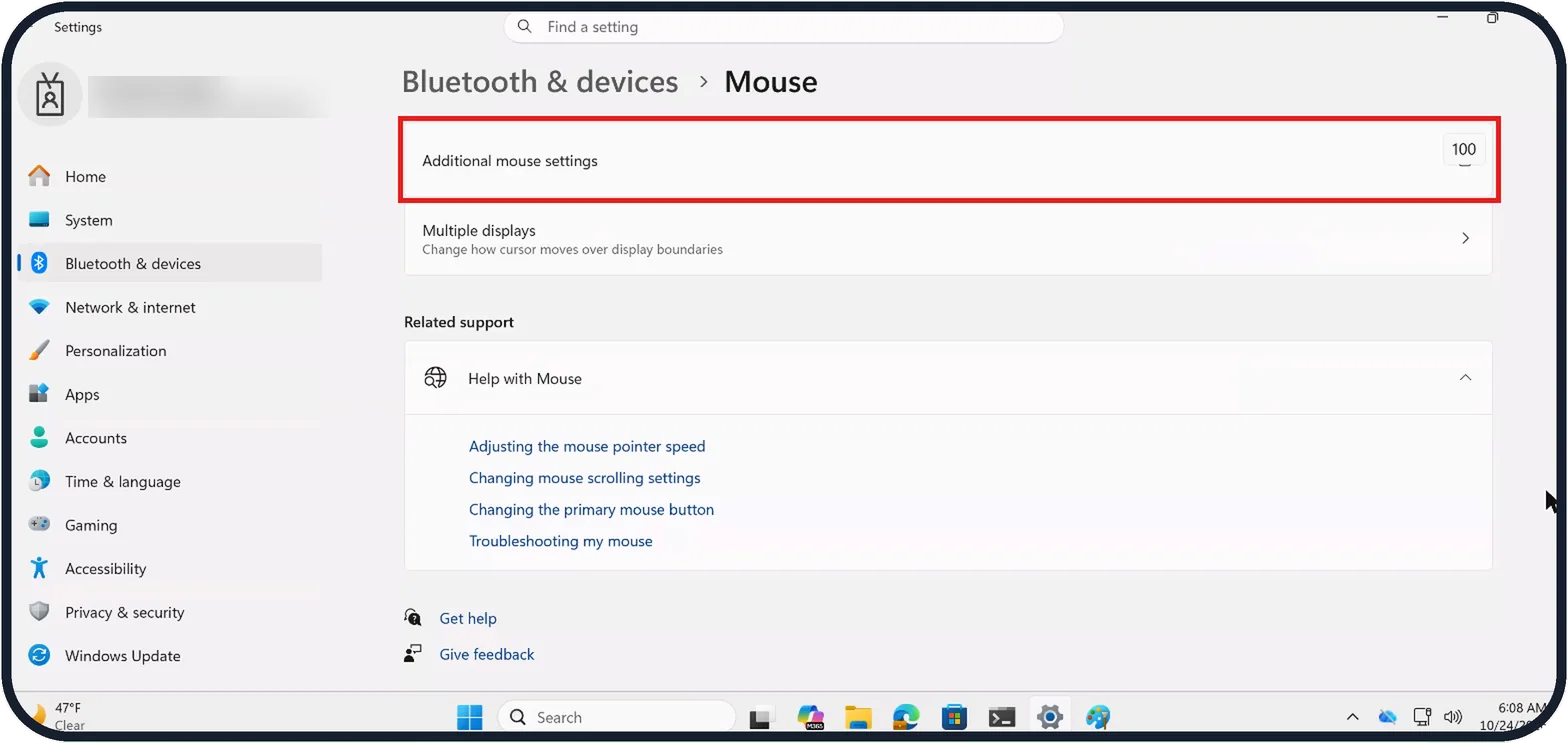The height and width of the screenshot is (743, 1568).
Task: Open the network tray icon
Action: coord(1422,717)
